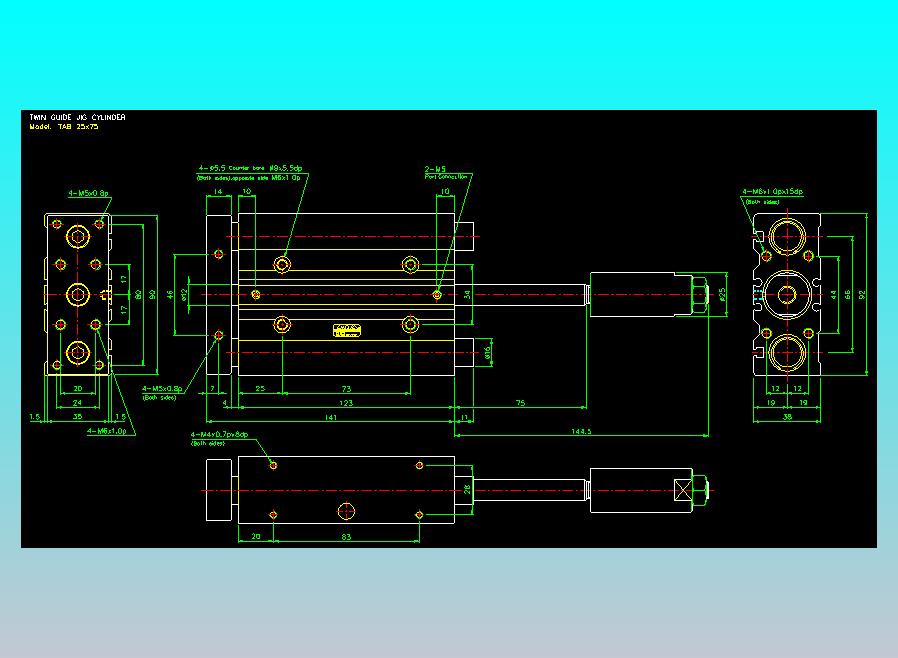Select the '123' dimension value
898x658 pixels.
(346, 403)
